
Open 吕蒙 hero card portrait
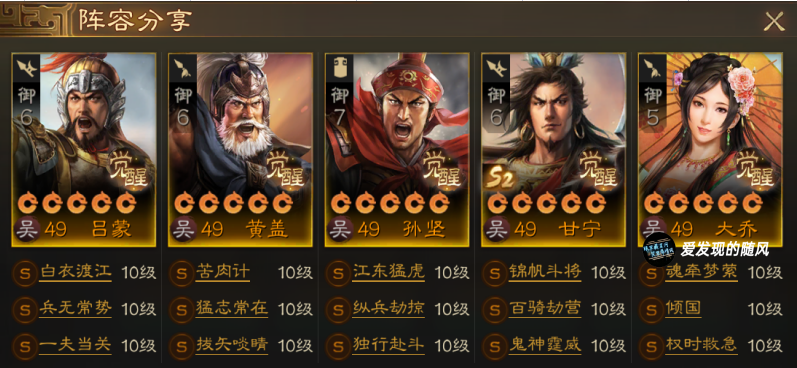click(84, 150)
